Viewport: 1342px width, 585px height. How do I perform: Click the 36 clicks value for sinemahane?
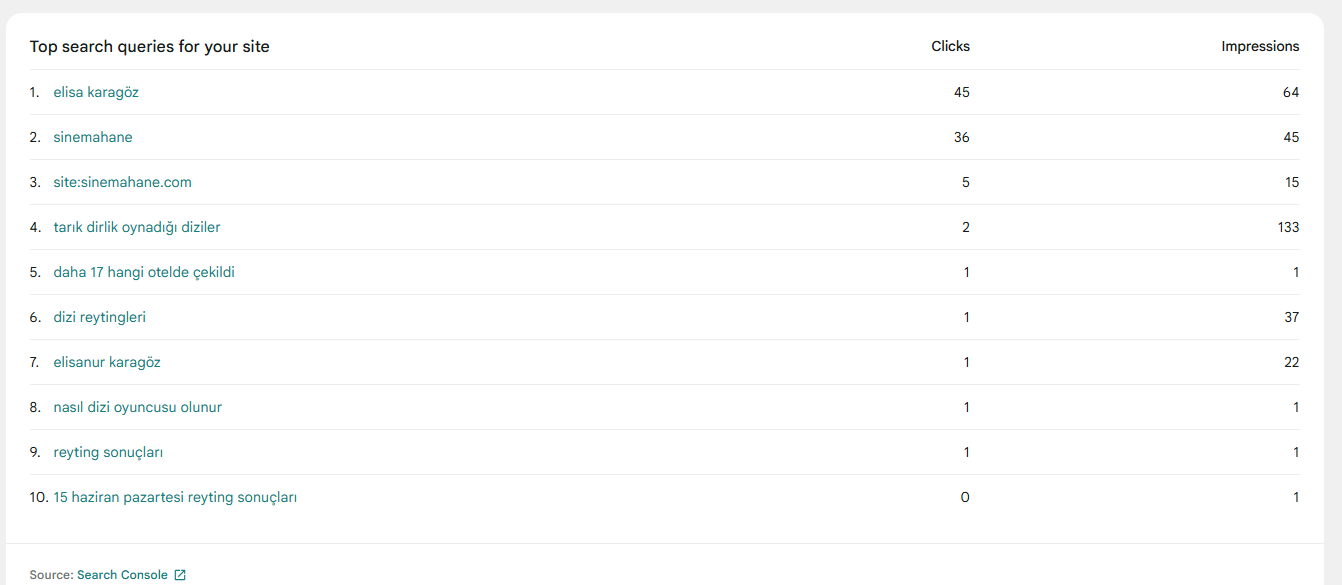pyautogui.click(x=962, y=137)
